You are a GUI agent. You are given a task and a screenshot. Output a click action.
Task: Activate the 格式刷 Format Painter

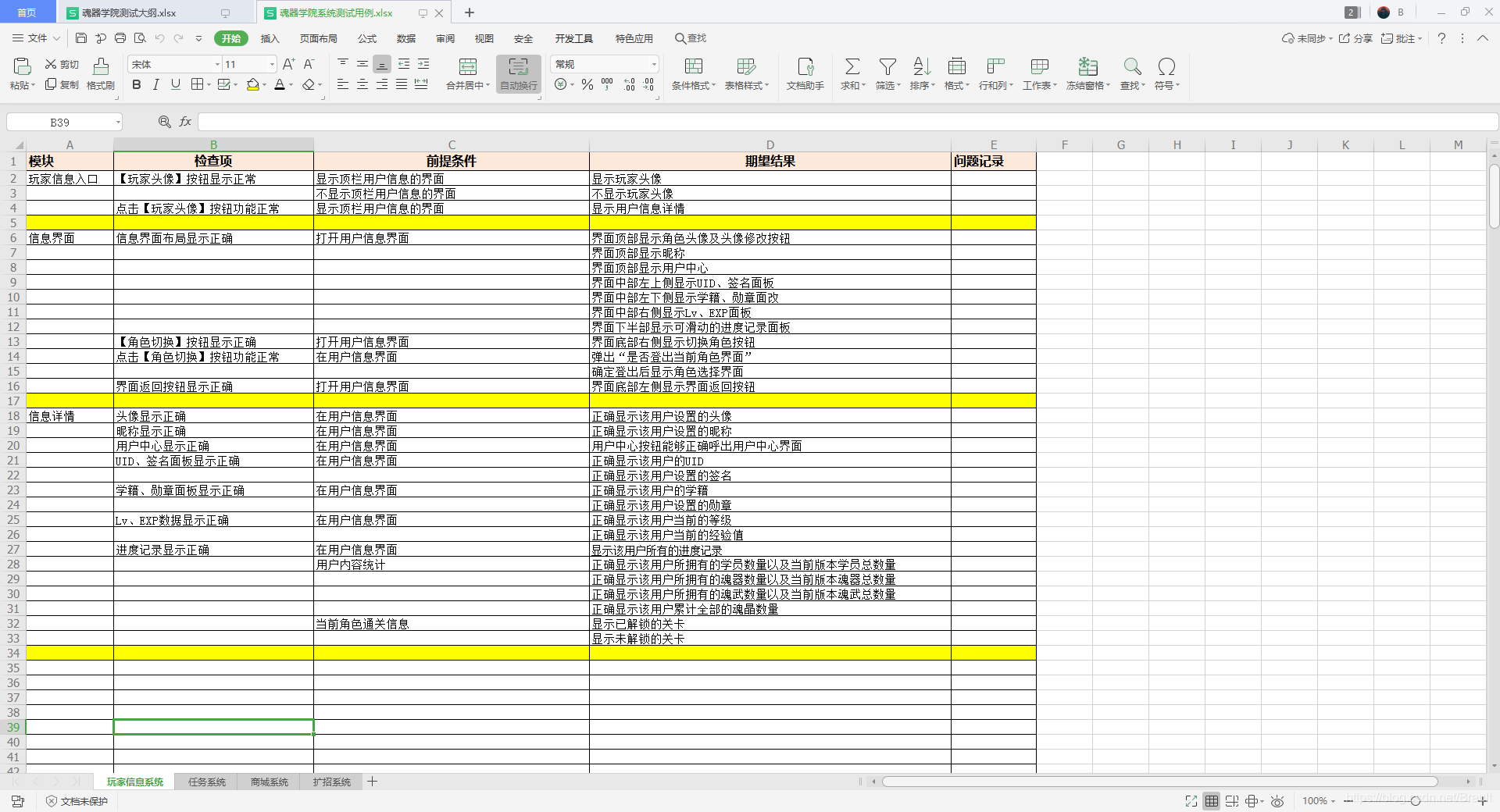click(x=101, y=75)
